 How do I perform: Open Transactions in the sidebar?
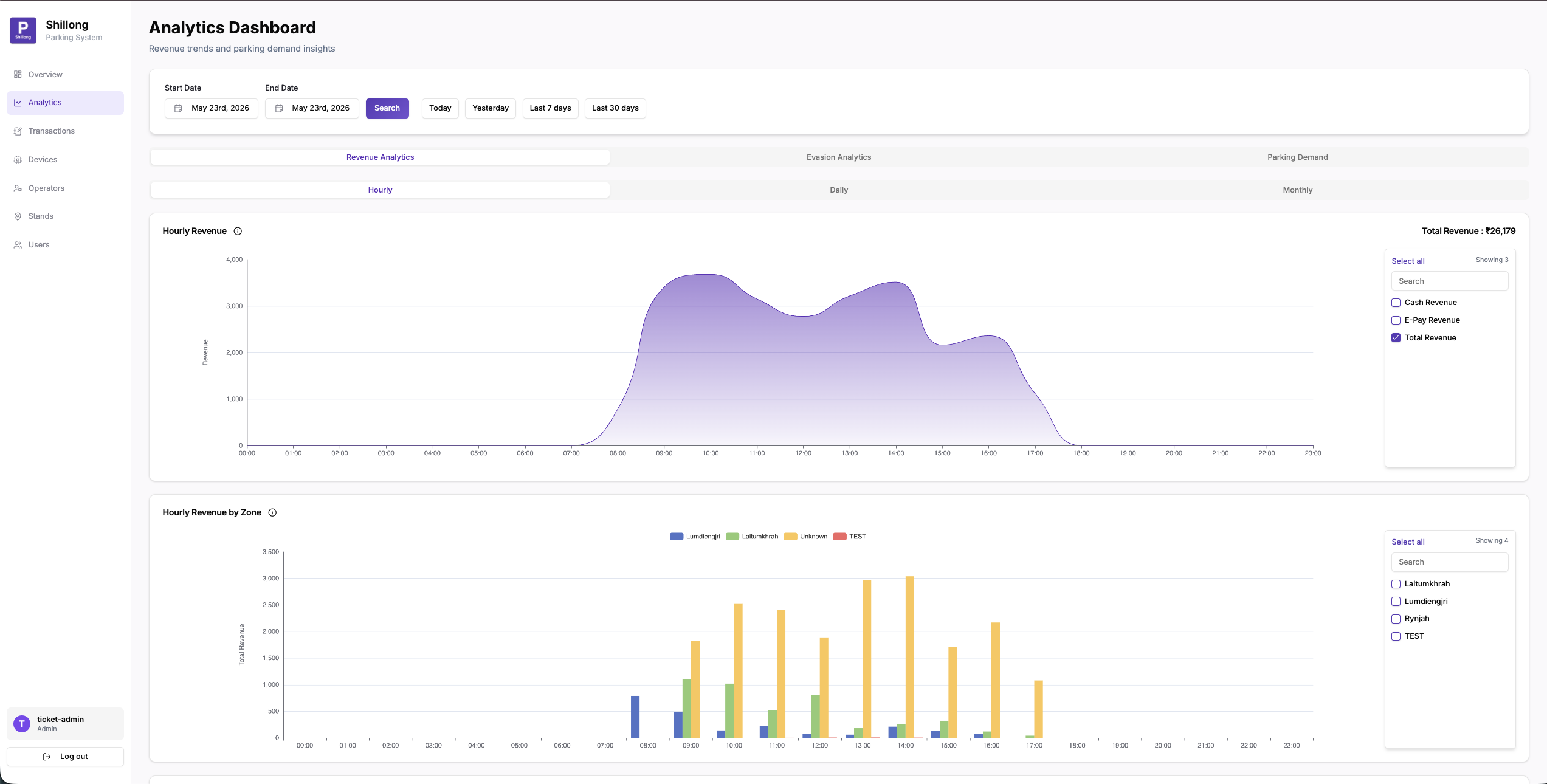point(65,131)
